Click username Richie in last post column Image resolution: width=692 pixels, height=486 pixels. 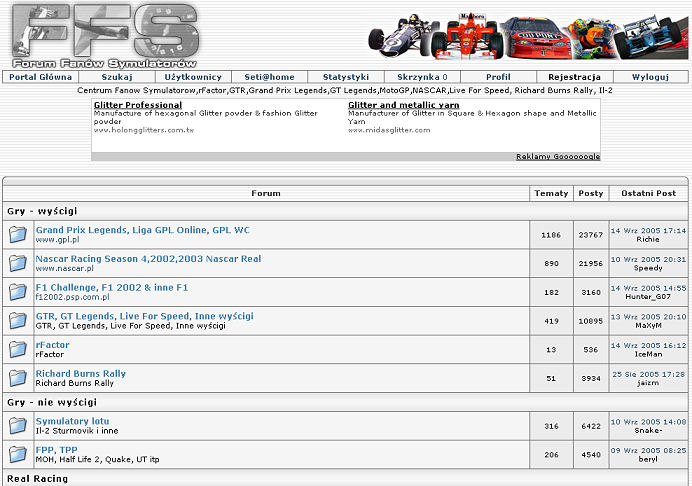[x=648, y=239]
